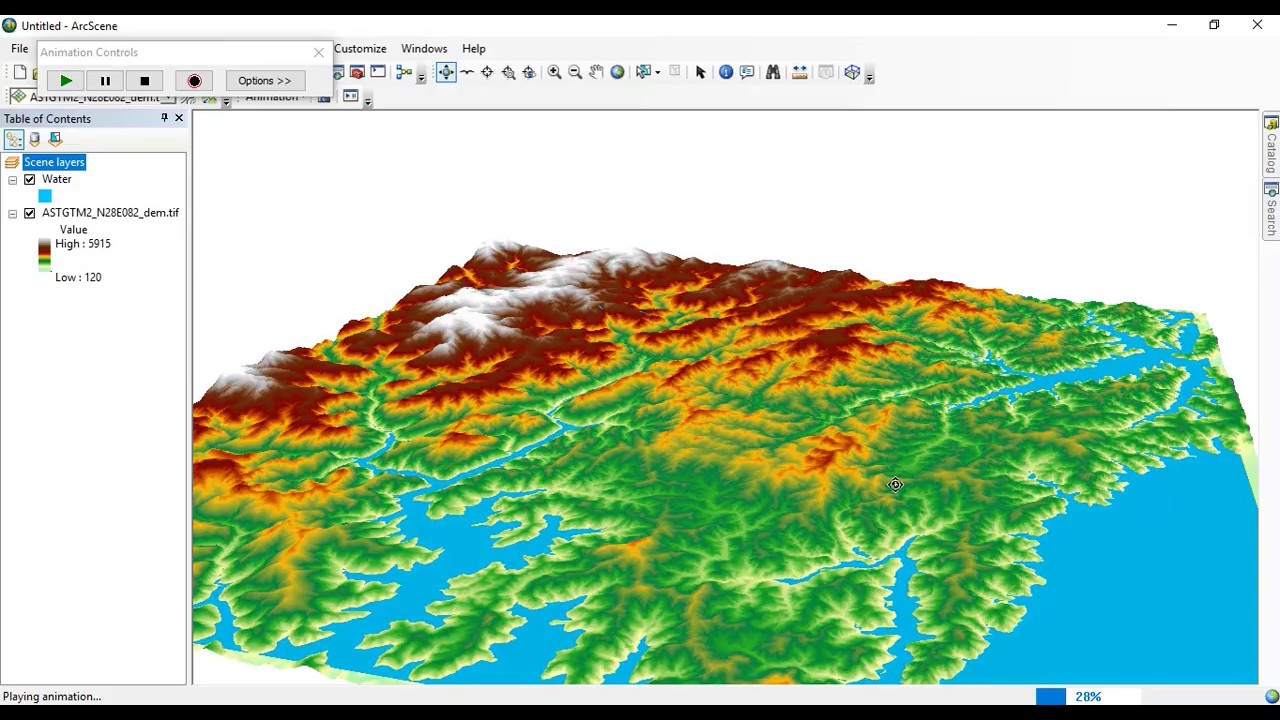Select List By Type view

pyautogui.click(x=56, y=140)
